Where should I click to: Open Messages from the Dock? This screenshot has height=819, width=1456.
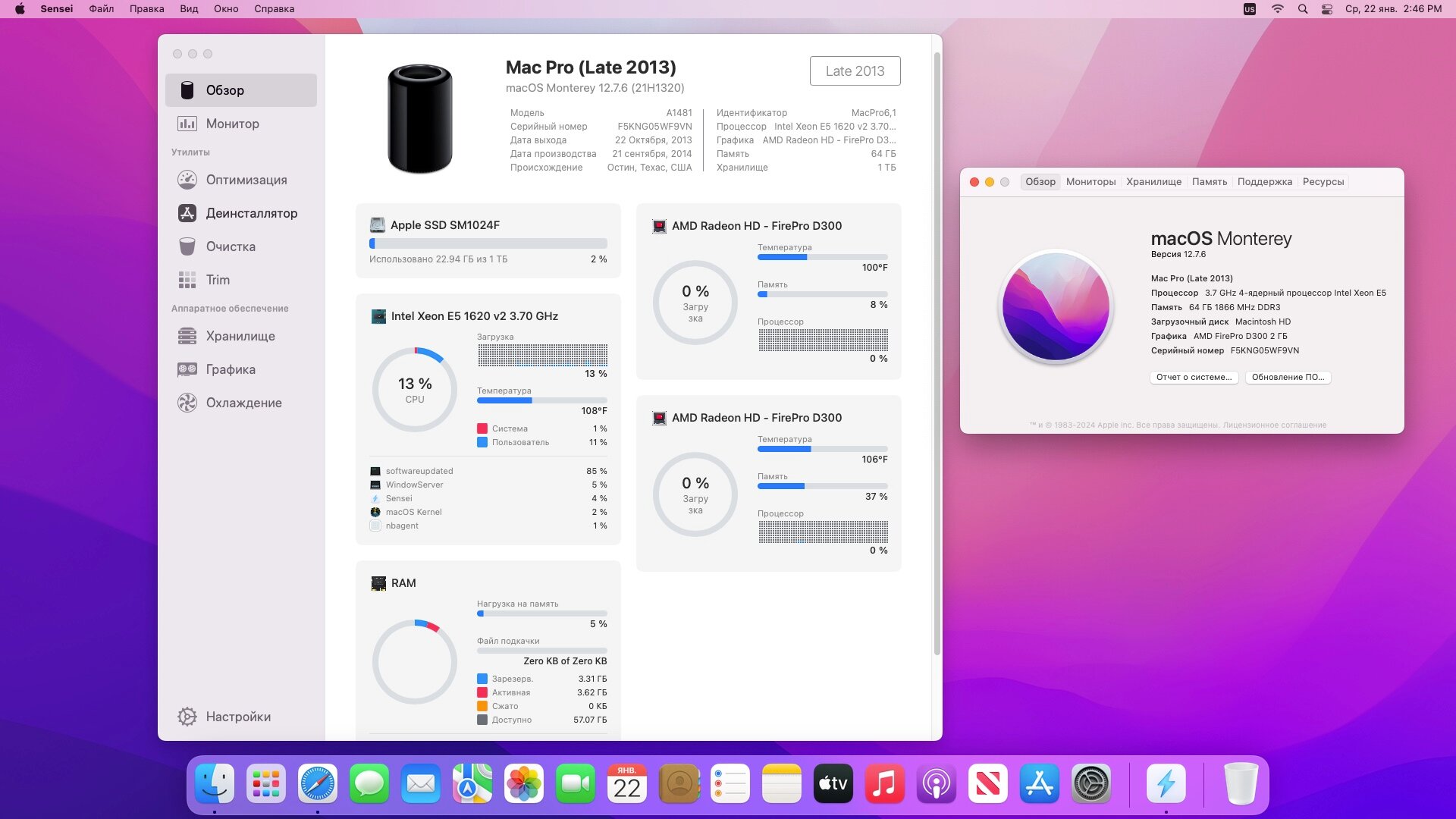(x=369, y=783)
